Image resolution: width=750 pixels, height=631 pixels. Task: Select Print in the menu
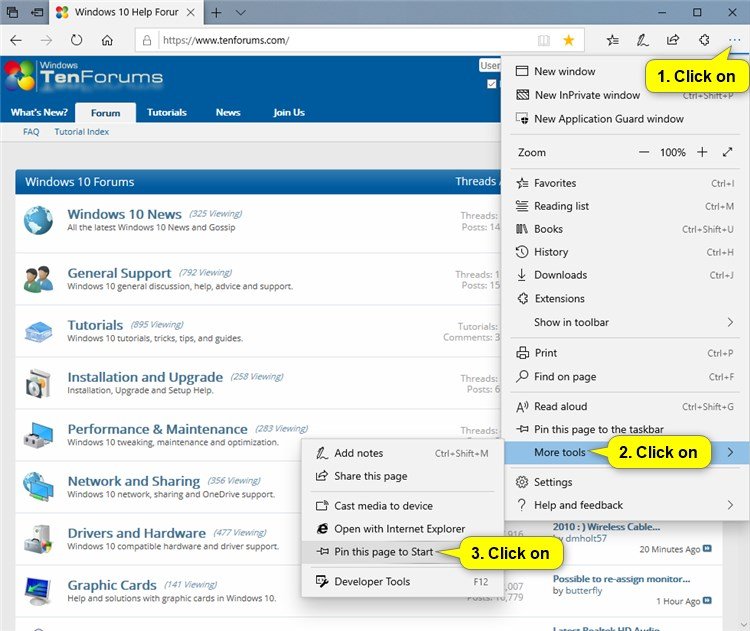tap(624, 353)
